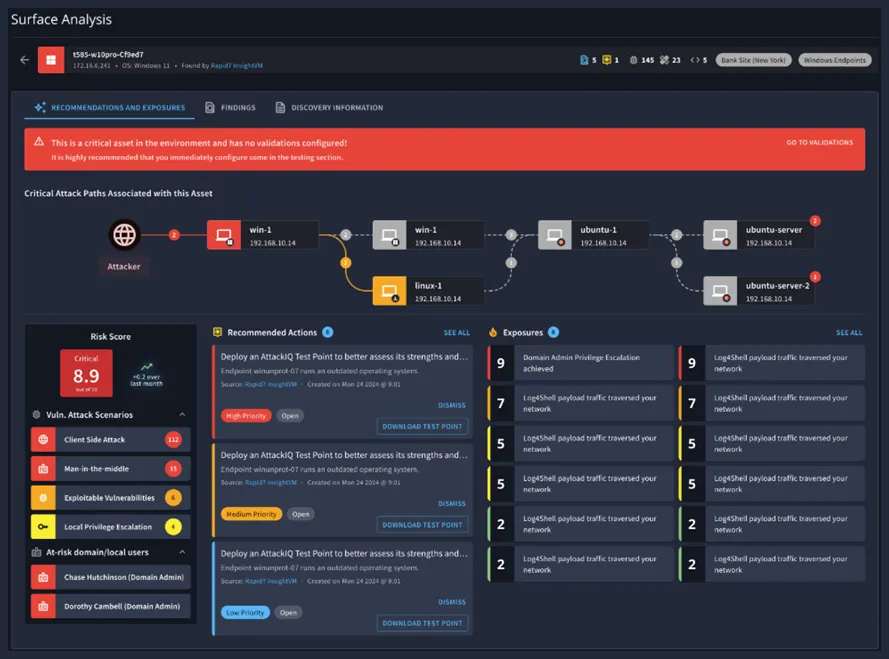The width and height of the screenshot is (889, 659).
Task: Select the red win-1 node icon
Action: pos(223,235)
